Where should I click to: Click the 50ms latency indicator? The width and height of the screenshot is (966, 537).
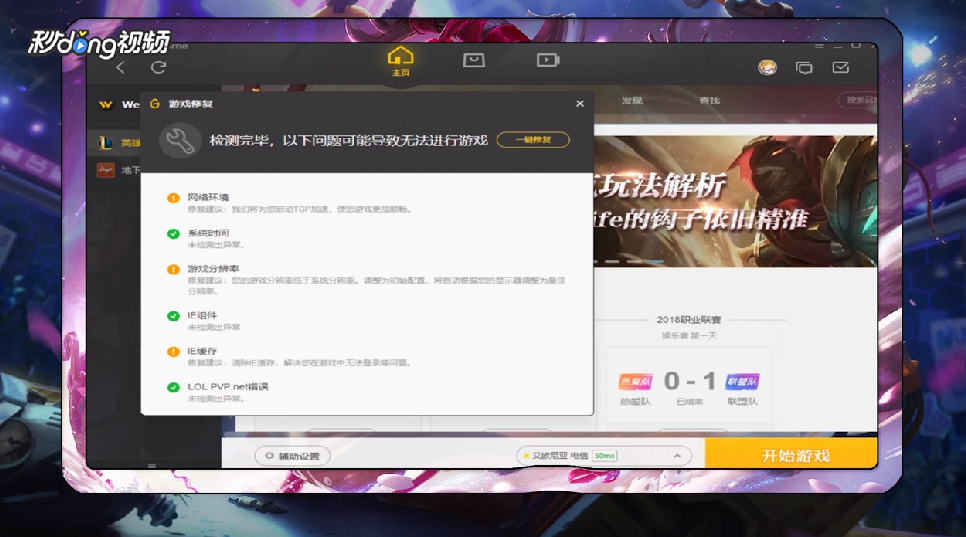[x=604, y=456]
